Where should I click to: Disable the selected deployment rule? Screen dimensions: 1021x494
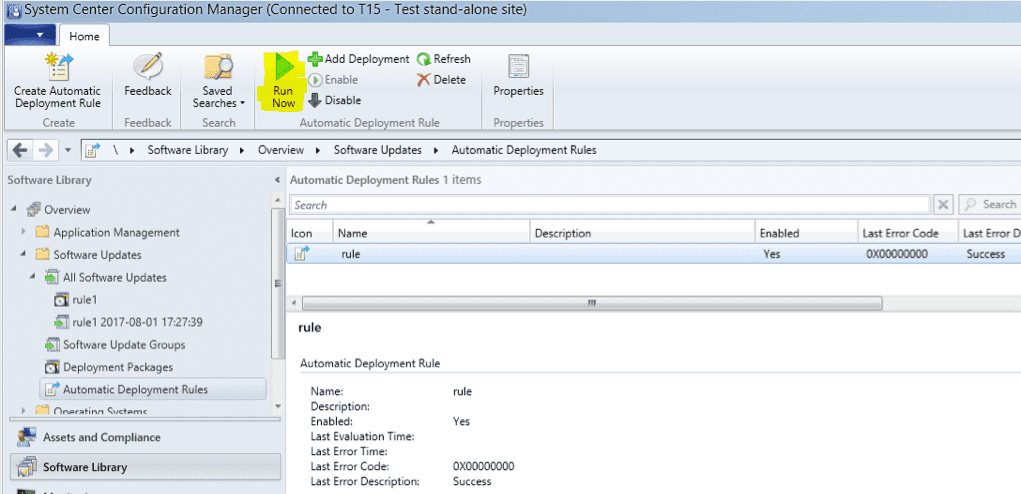pos(334,100)
